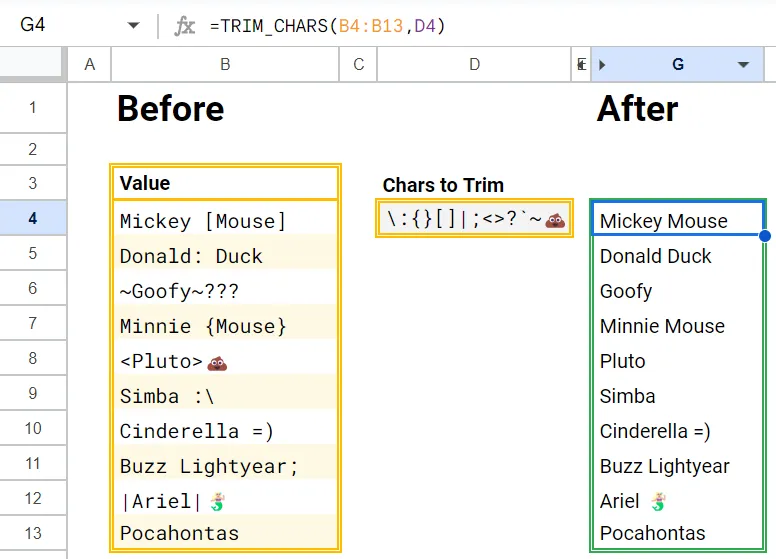This screenshot has width=776, height=559.
Task: Click 'Cinderella =)' in column G
Action: click(678, 428)
